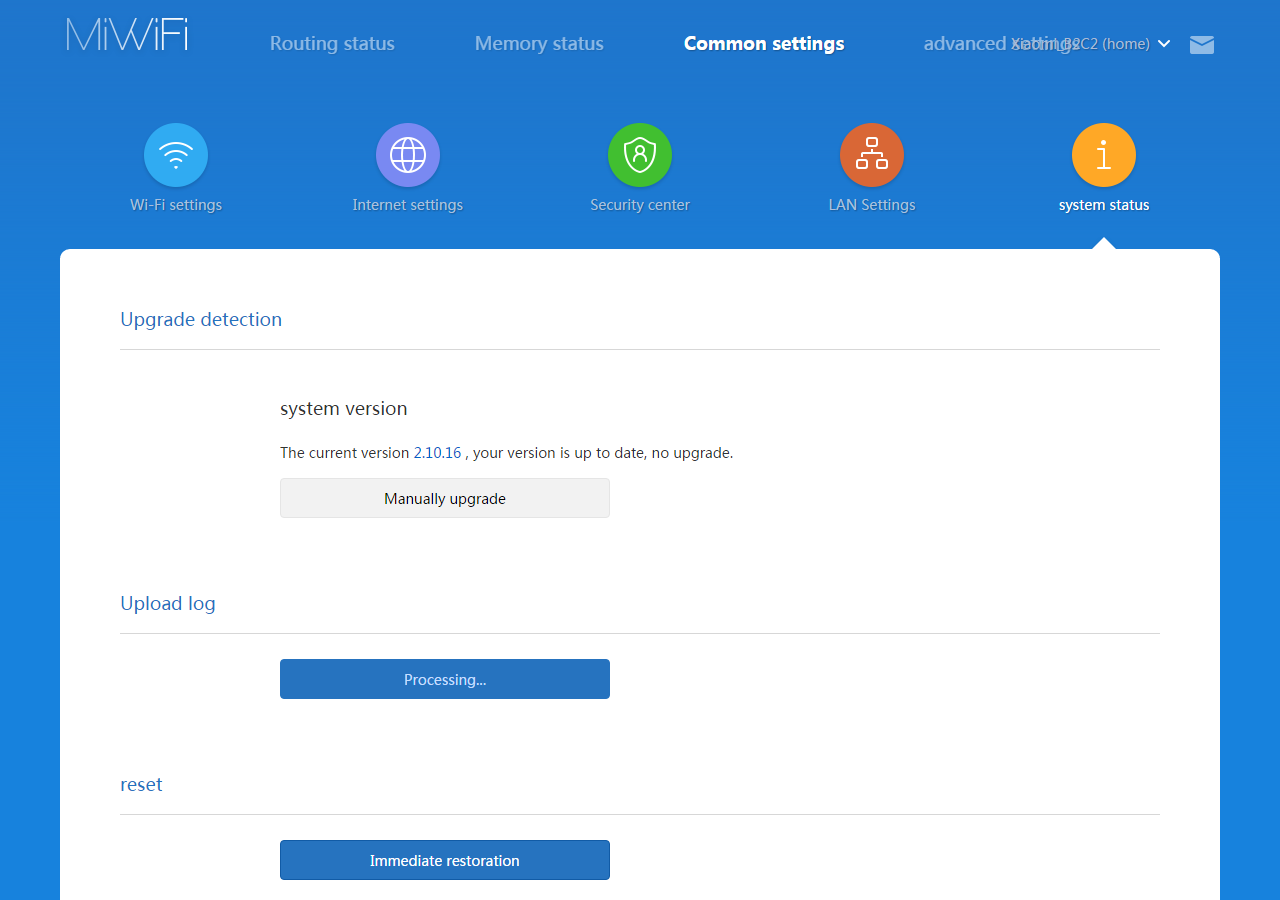Click the Processing... upload log button
Viewport: 1280px width, 900px height.
(x=445, y=679)
